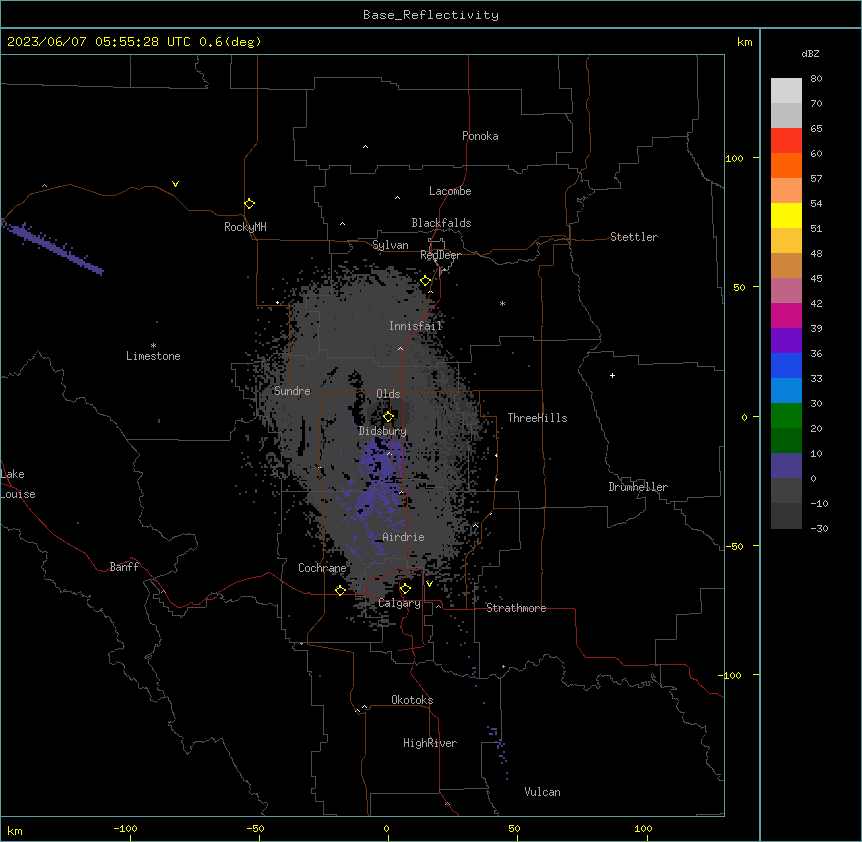Click the Base_Reflectivity title
Viewport: 862px width, 842px height.
(431, 15)
